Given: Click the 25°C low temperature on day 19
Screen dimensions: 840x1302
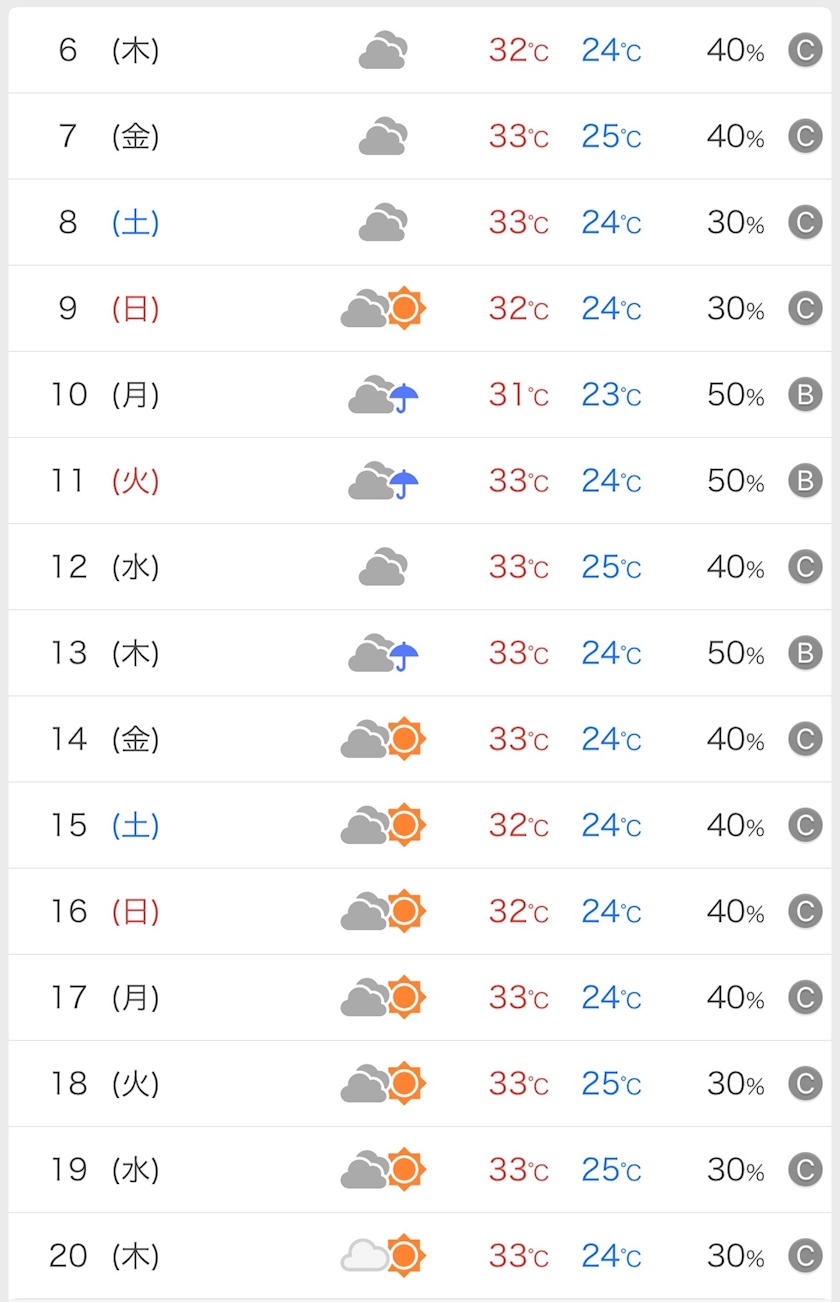Looking at the screenshot, I should pos(611,1169).
